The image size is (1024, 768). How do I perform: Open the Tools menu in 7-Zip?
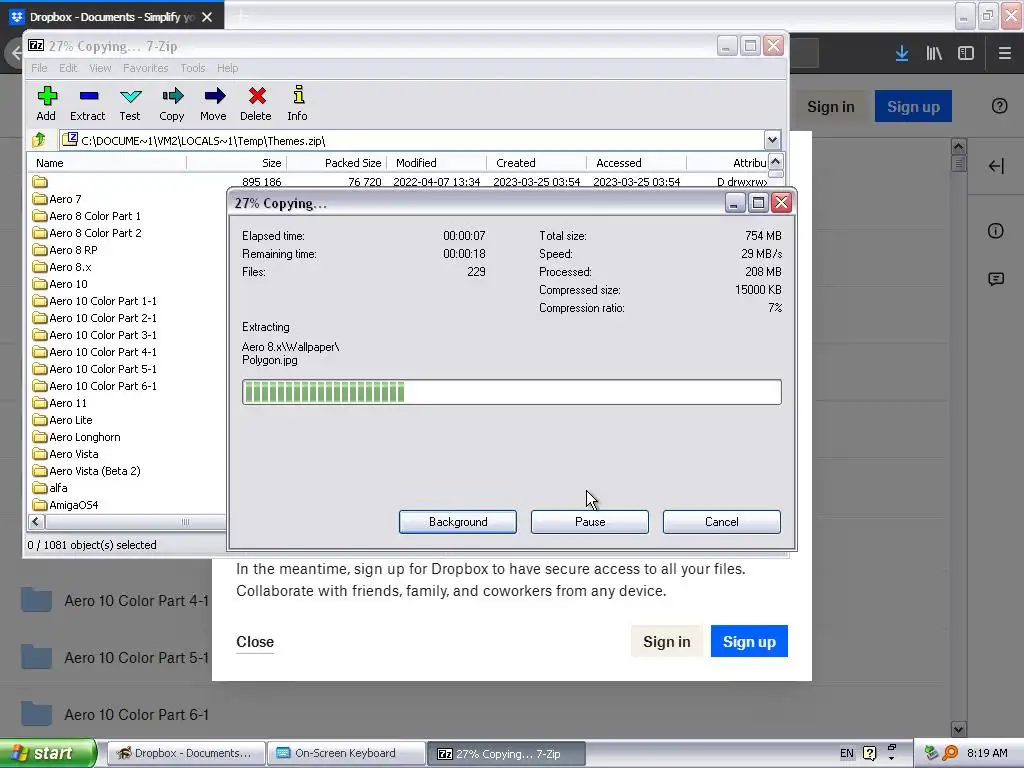point(193,68)
